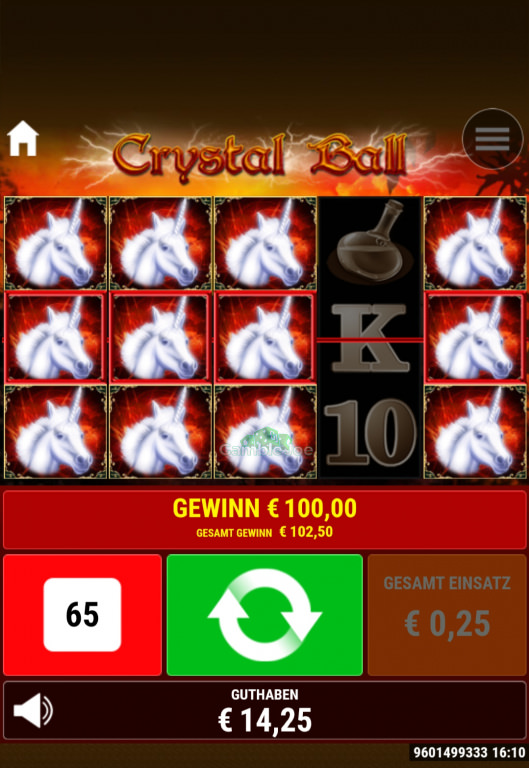The image size is (529, 768).
Task: Tap the session ID and time label
Action: tap(469, 752)
